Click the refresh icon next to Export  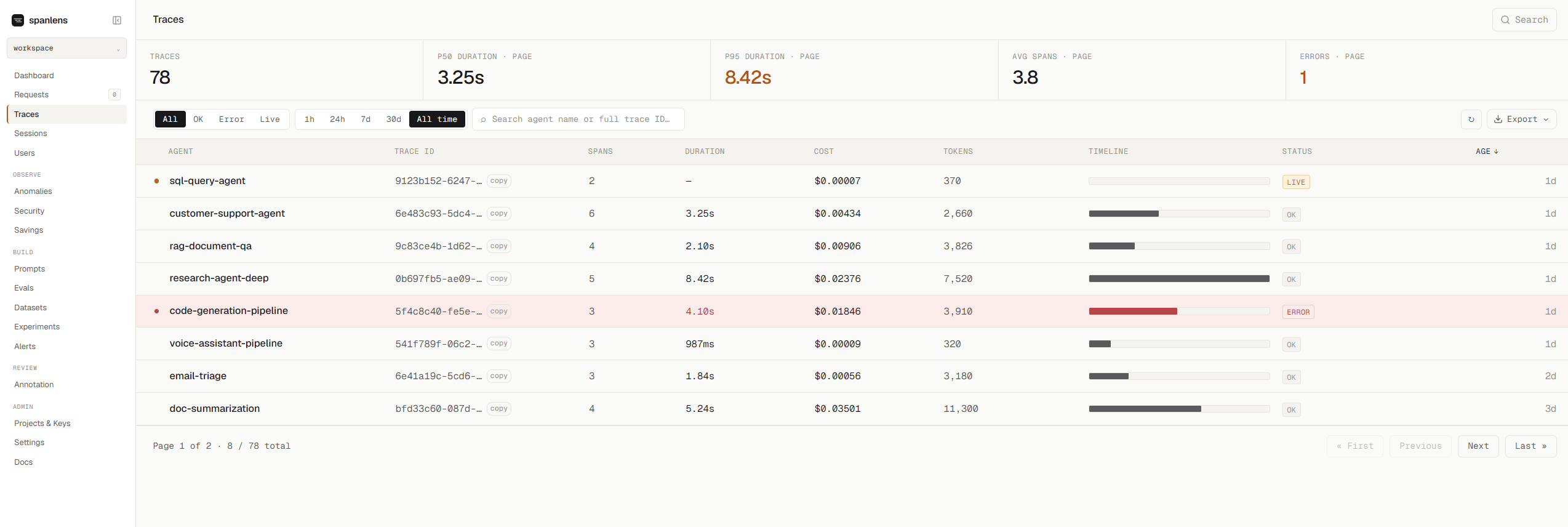1471,119
